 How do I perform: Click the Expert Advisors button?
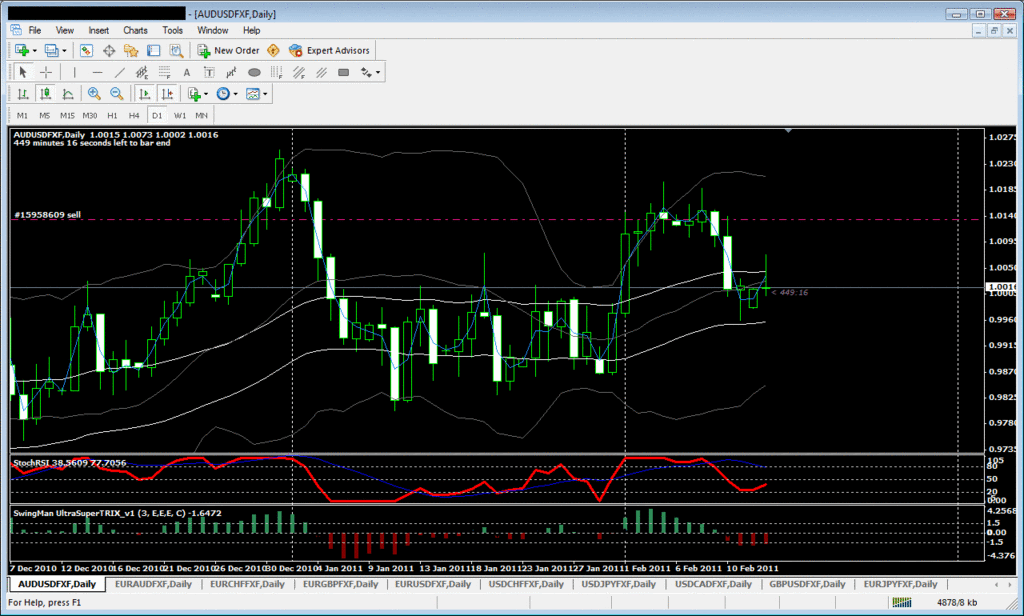click(x=330, y=50)
